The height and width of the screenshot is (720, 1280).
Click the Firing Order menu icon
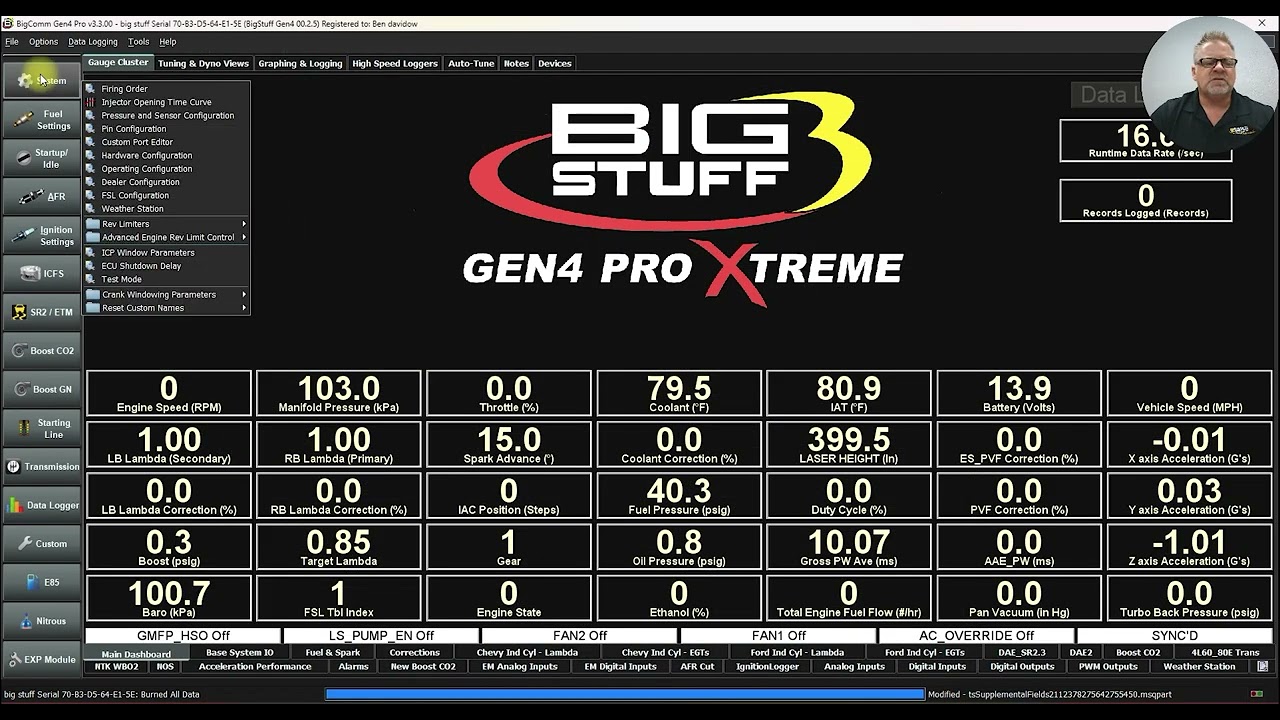(x=91, y=89)
